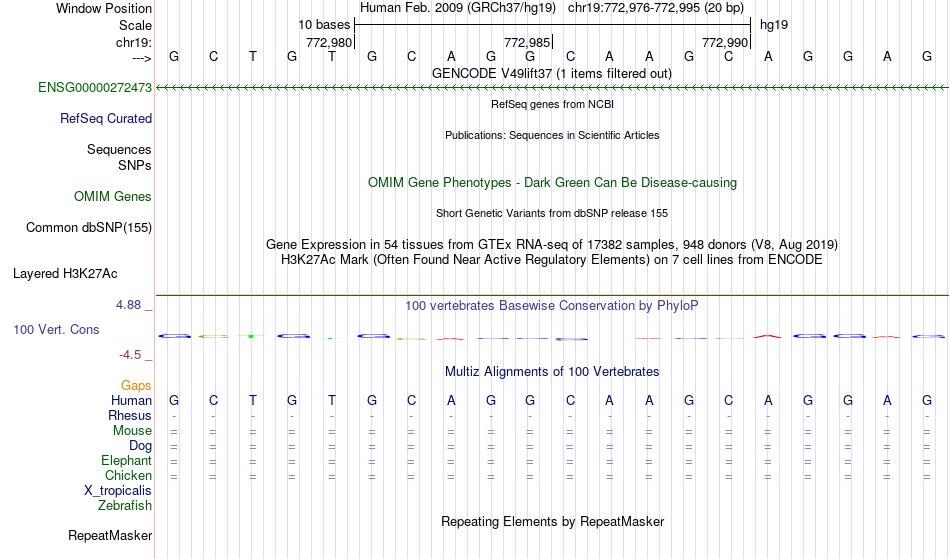Select the Window Position label
Image resolution: width=950 pixels, height=559 pixels.
coord(104,8)
